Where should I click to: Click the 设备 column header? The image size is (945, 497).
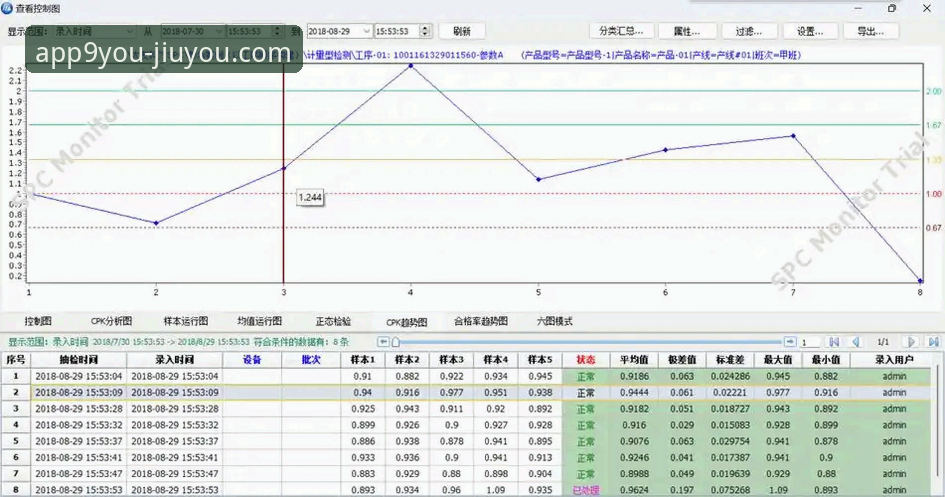click(252, 360)
